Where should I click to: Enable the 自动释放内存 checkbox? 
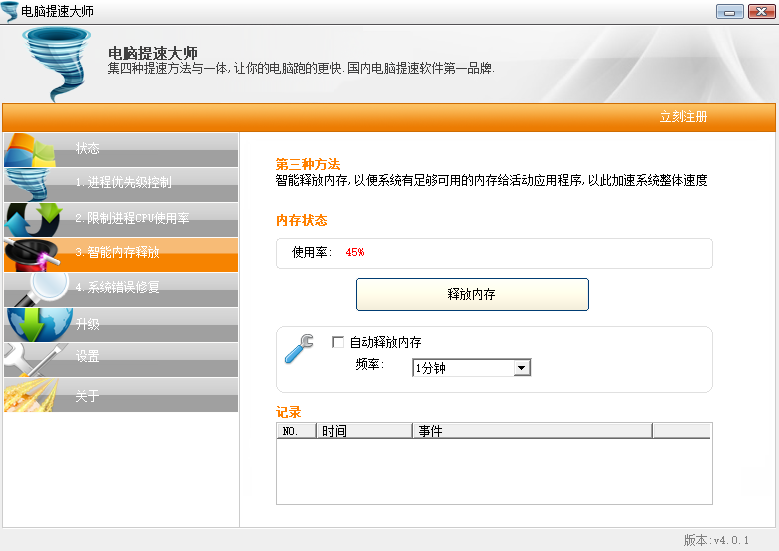338,342
